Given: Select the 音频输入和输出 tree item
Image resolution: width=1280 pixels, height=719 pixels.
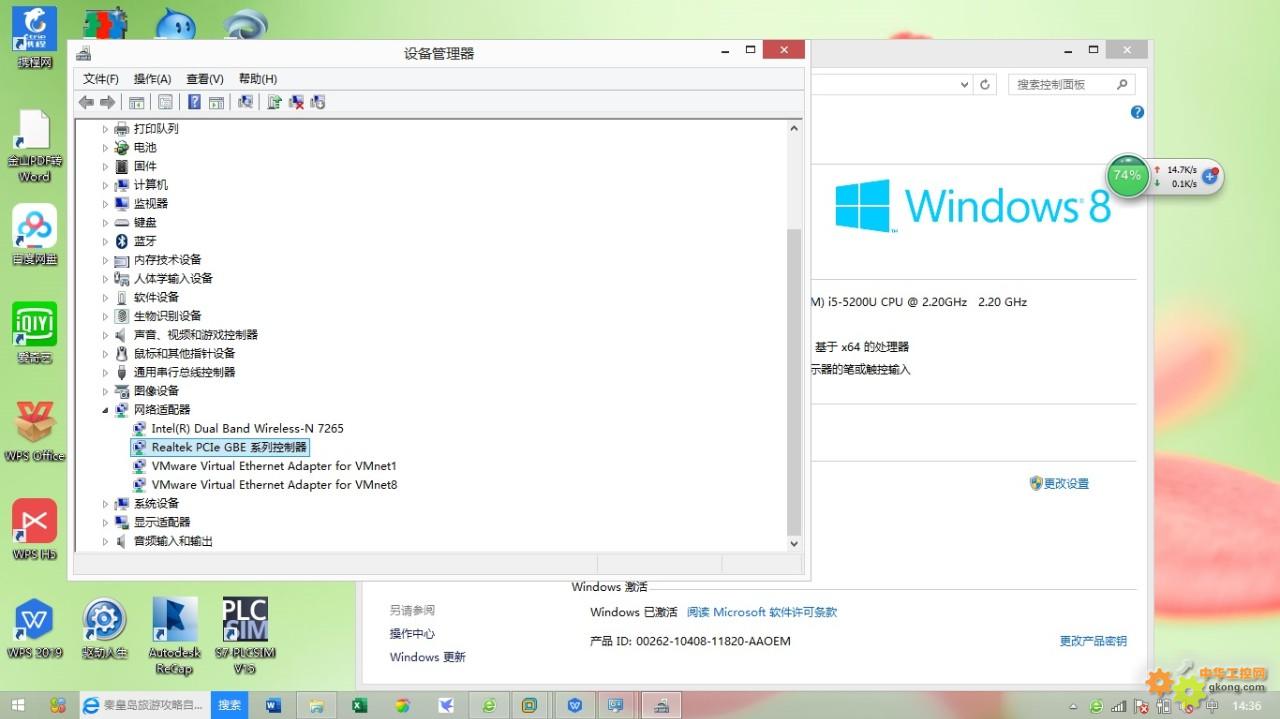Looking at the screenshot, I should pos(173,541).
